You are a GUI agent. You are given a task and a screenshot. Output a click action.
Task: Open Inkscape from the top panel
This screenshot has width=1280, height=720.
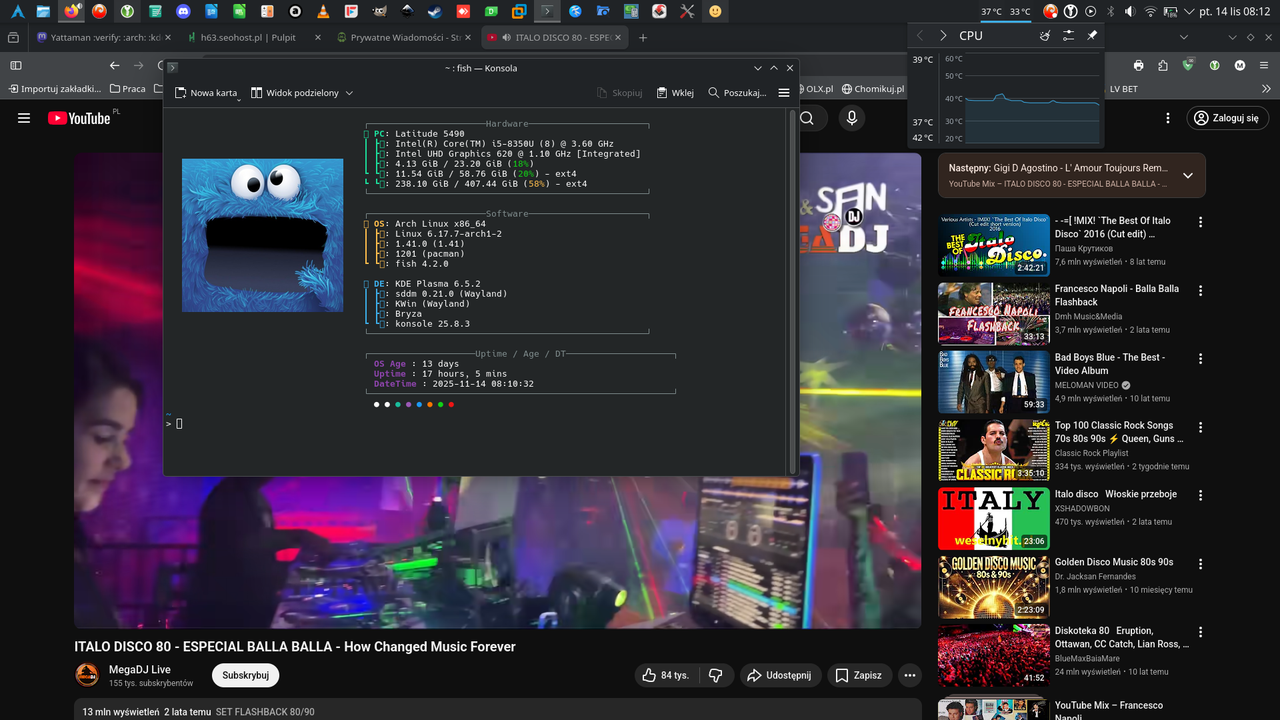tap(407, 12)
